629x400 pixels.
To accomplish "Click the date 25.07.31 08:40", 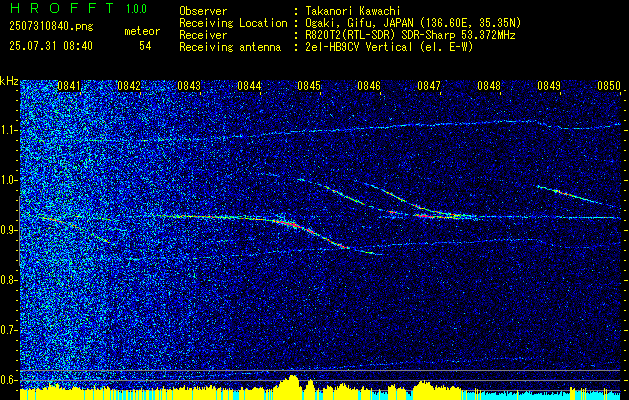I will [x=51, y=46].
